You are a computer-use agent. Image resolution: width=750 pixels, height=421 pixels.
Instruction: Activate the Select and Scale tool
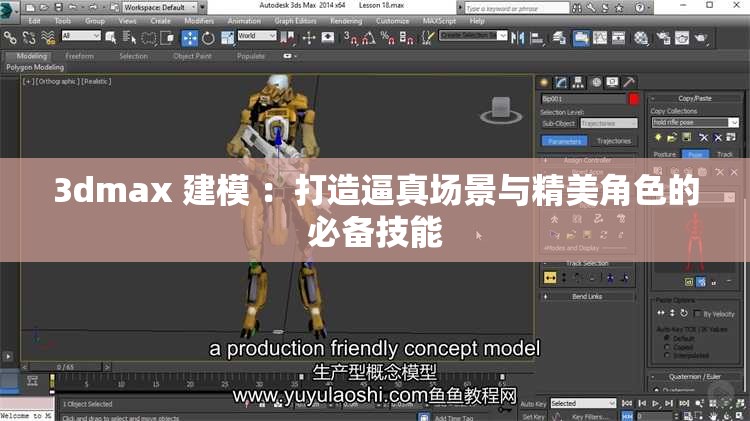coord(228,38)
